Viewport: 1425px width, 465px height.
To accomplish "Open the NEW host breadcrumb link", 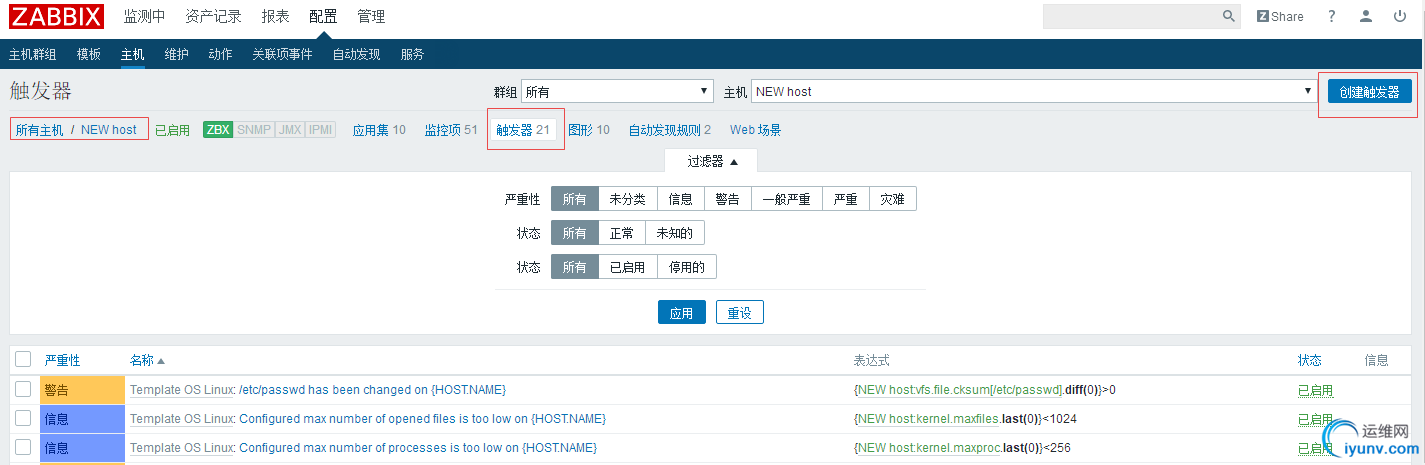I will tap(109, 130).
